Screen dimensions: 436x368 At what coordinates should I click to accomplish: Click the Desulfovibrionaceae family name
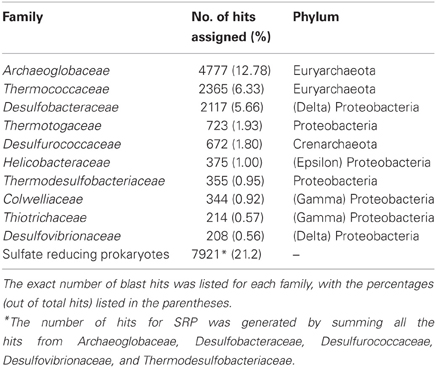(62, 236)
